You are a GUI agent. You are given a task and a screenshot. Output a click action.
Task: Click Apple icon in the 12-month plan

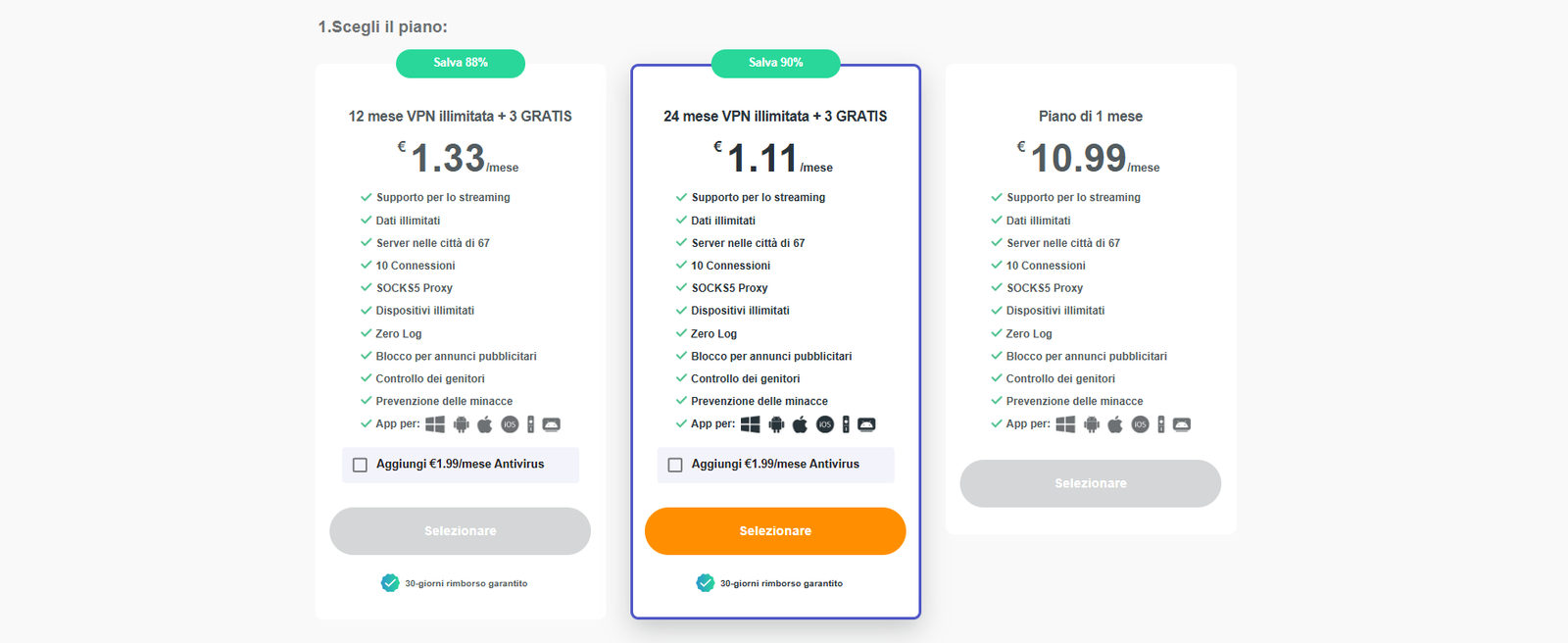485,424
